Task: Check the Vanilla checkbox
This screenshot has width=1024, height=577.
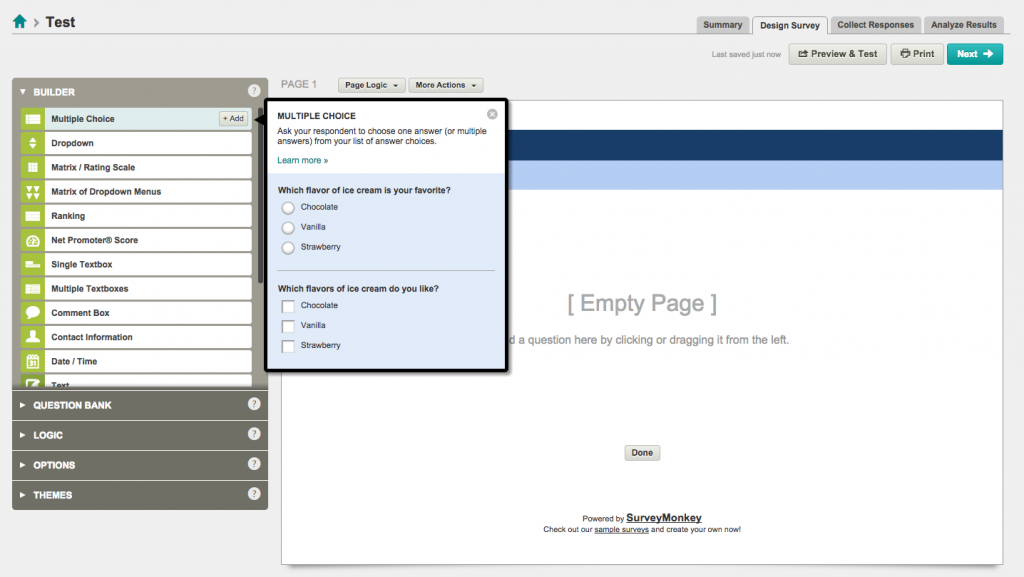Action: click(288, 326)
